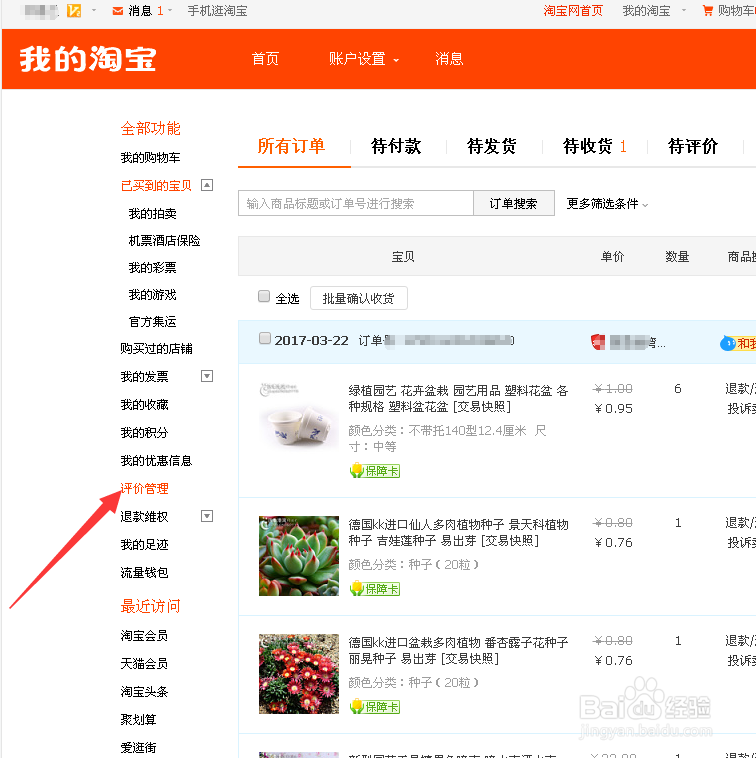Expand the 我的发票 submenu arrow
The width and height of the screenshot is (756, 758).
point(207,376)
